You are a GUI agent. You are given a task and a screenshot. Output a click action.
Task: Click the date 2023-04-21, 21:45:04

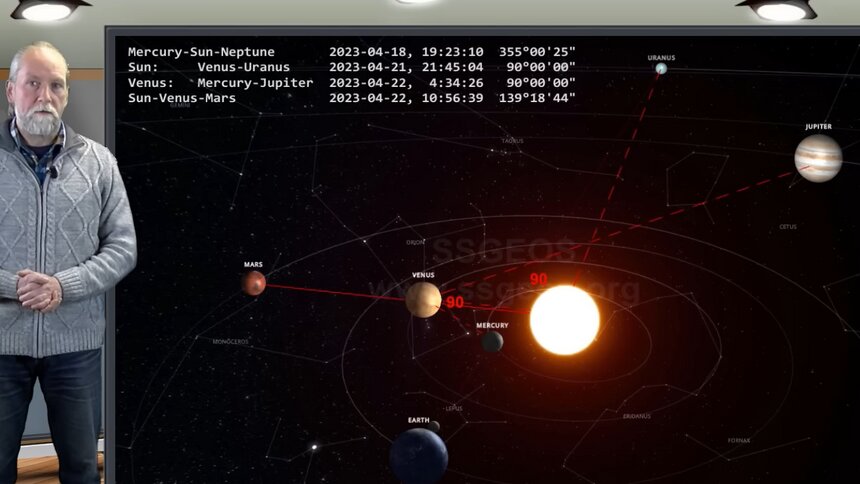pos(406,67)
